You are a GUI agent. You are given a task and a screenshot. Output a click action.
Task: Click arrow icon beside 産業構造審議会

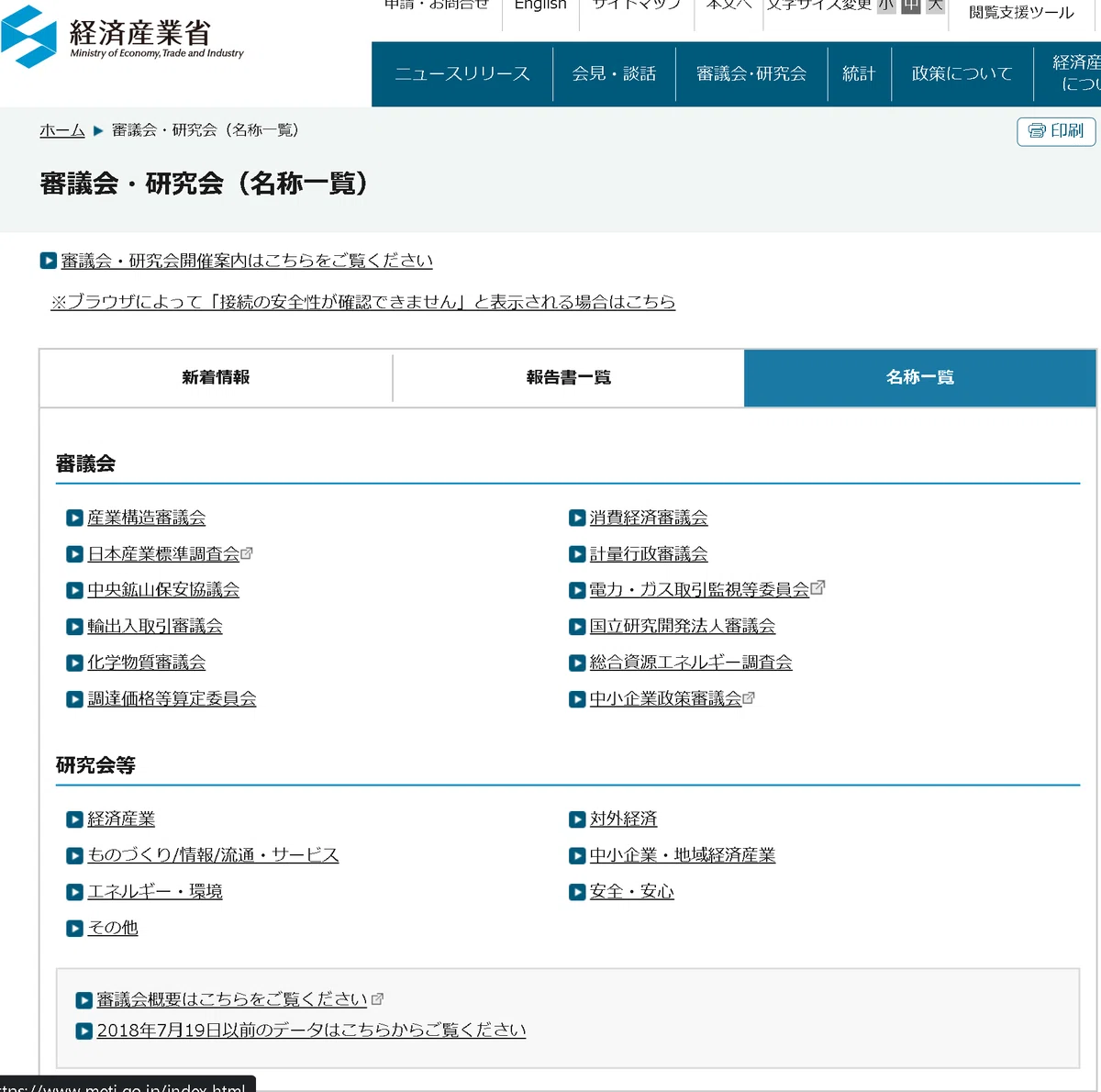pos(74,518)
